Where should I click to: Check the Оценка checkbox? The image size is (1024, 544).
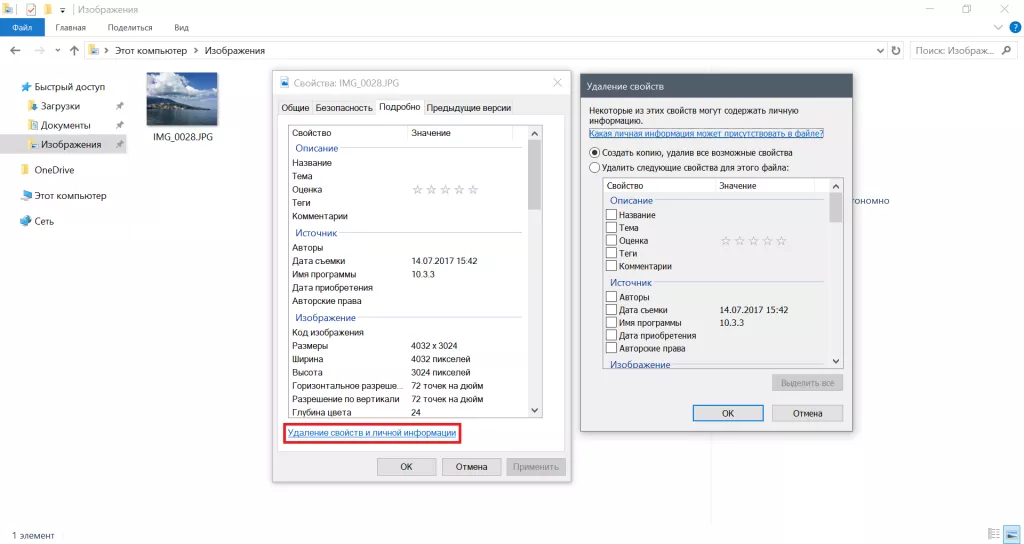(611, 241)
